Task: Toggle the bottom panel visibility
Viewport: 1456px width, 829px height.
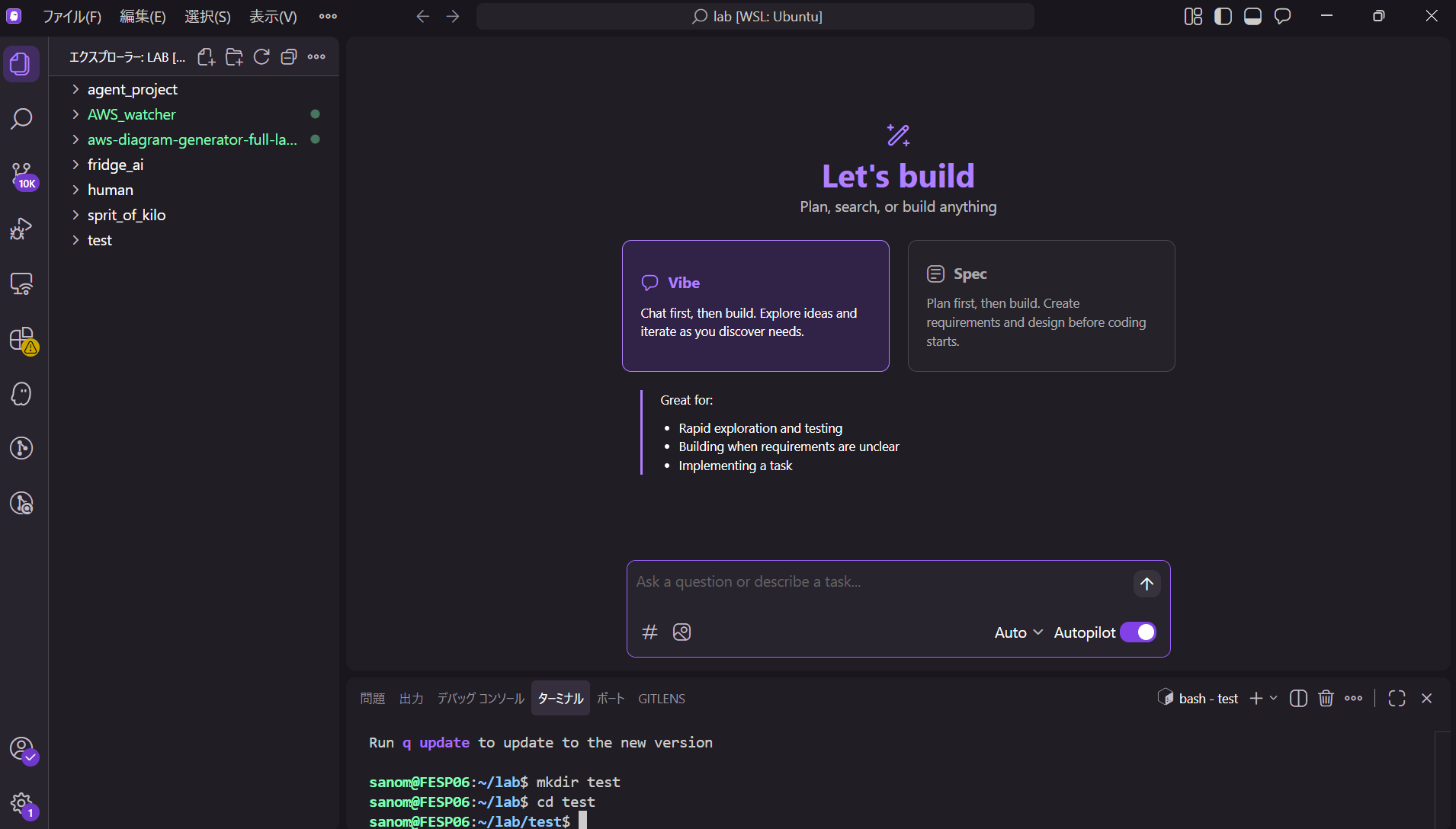Action: point(1252,17)
